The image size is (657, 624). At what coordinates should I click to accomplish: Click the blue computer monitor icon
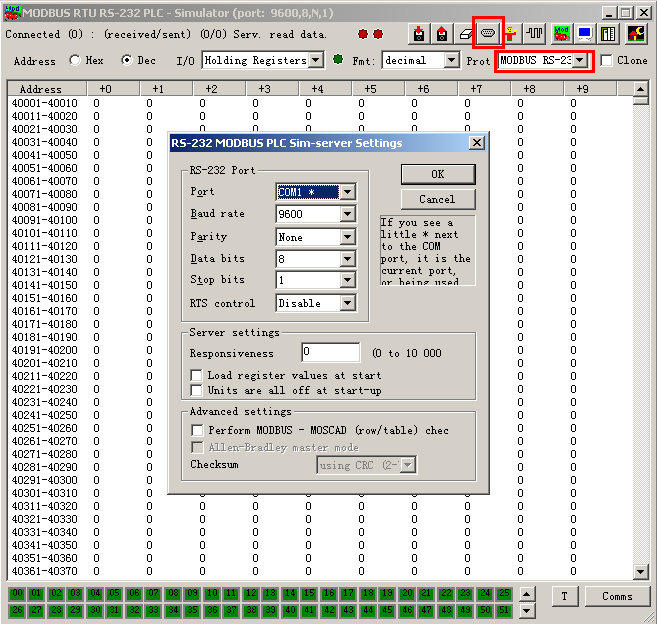585,34
